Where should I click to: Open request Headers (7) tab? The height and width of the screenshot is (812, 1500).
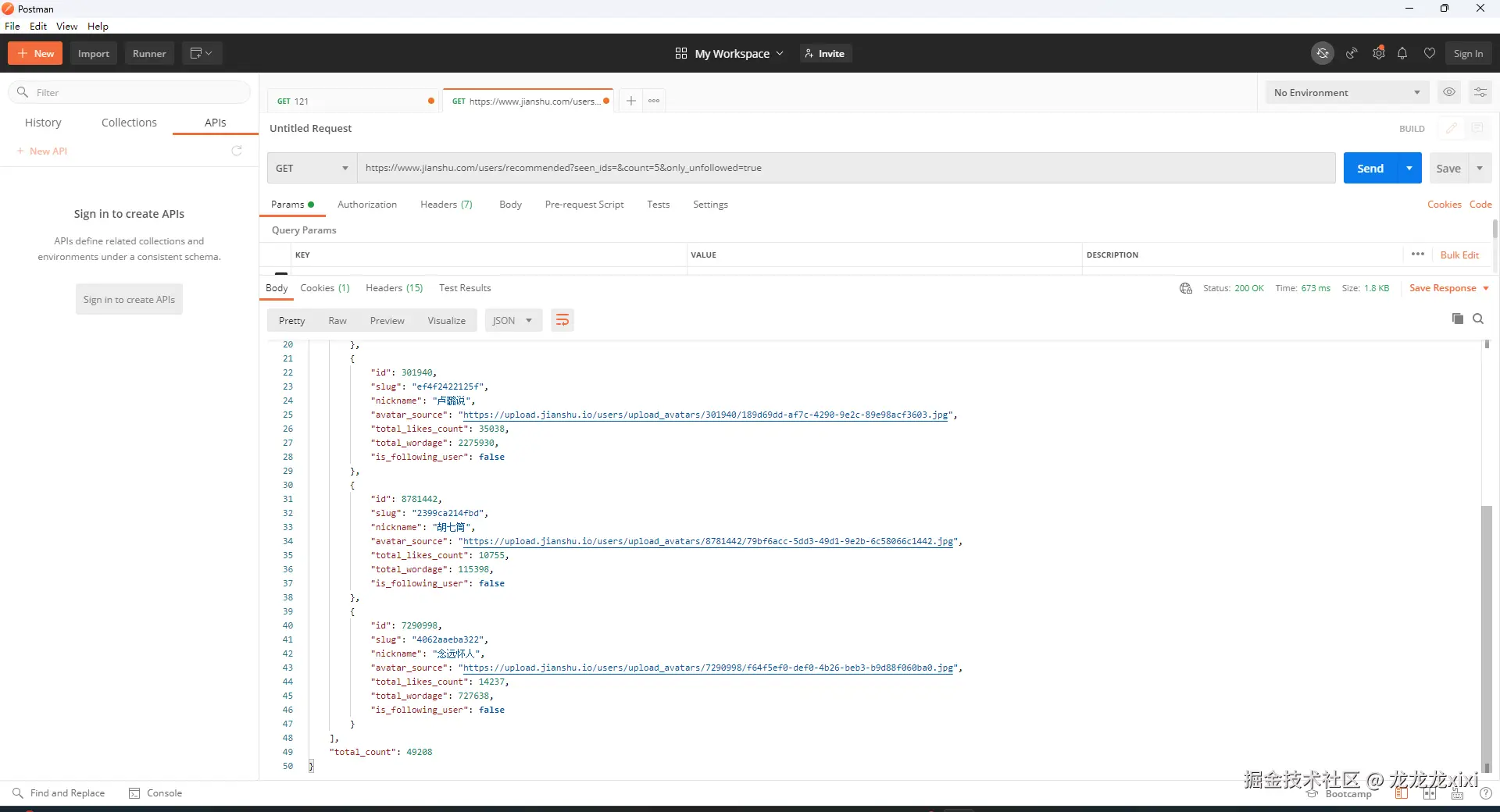446,205
